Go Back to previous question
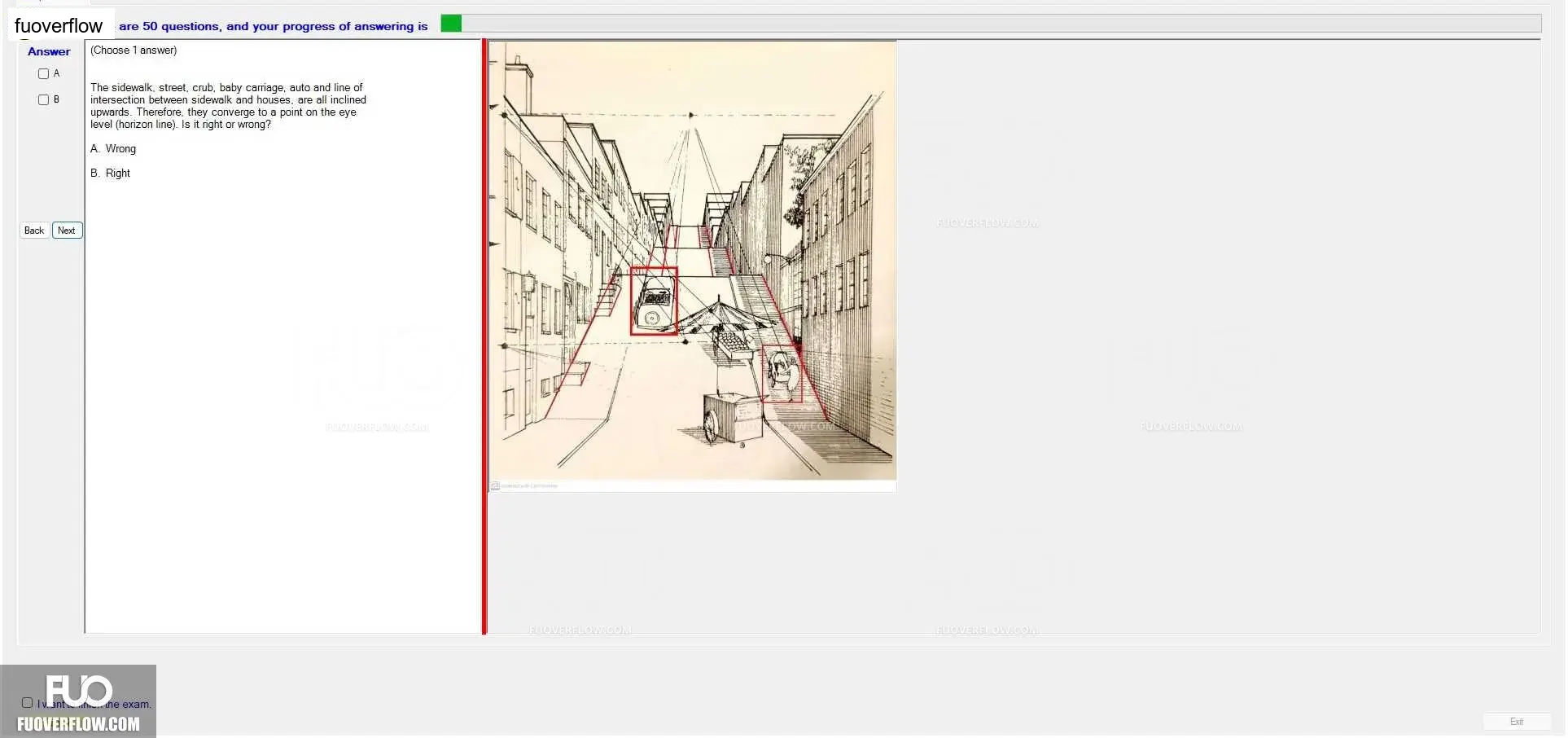This screenshot has height=738, width=1568. click(34, 231)
